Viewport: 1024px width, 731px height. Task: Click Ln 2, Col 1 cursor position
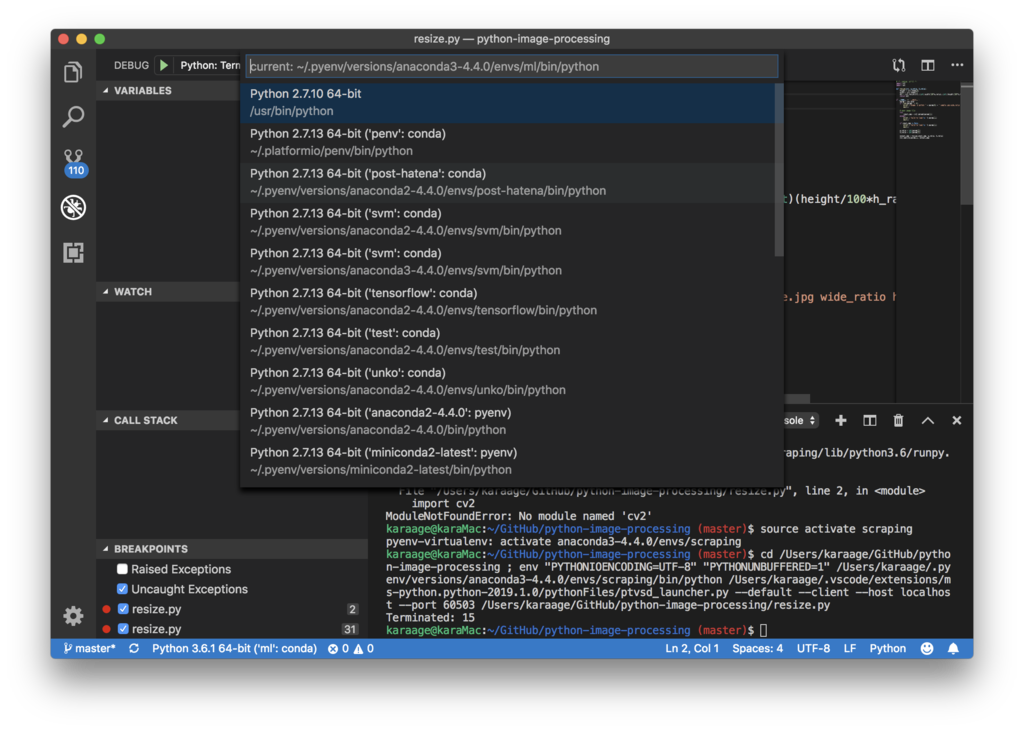pyautogui.click(x=692, y=649)
